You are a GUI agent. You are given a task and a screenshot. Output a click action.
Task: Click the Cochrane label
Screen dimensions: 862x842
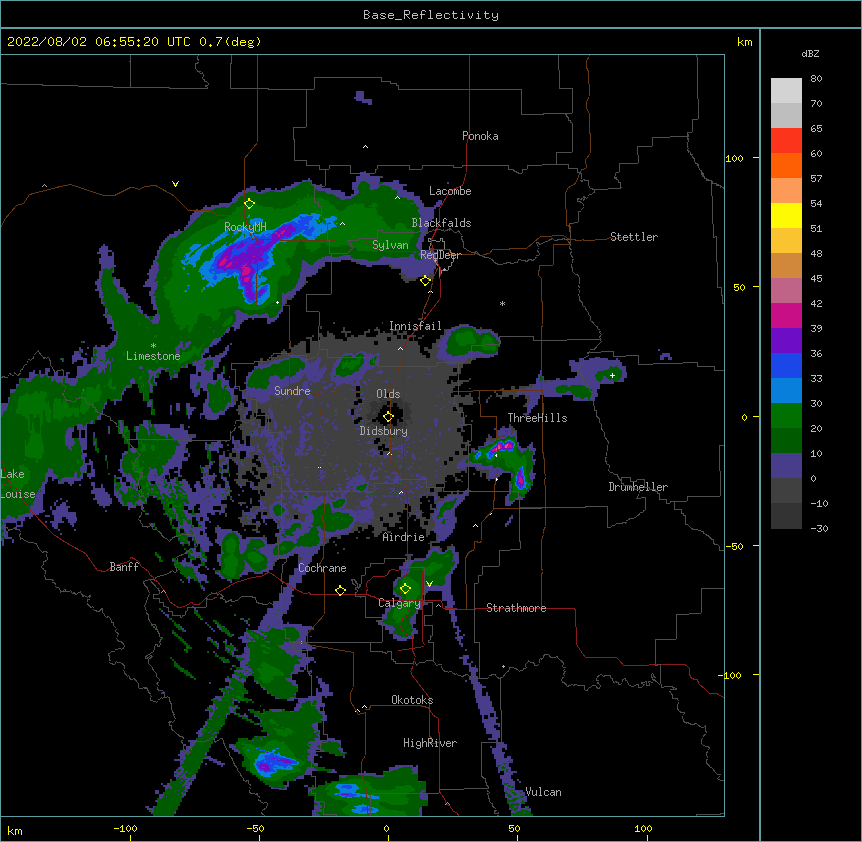click(x=322, y=568)
